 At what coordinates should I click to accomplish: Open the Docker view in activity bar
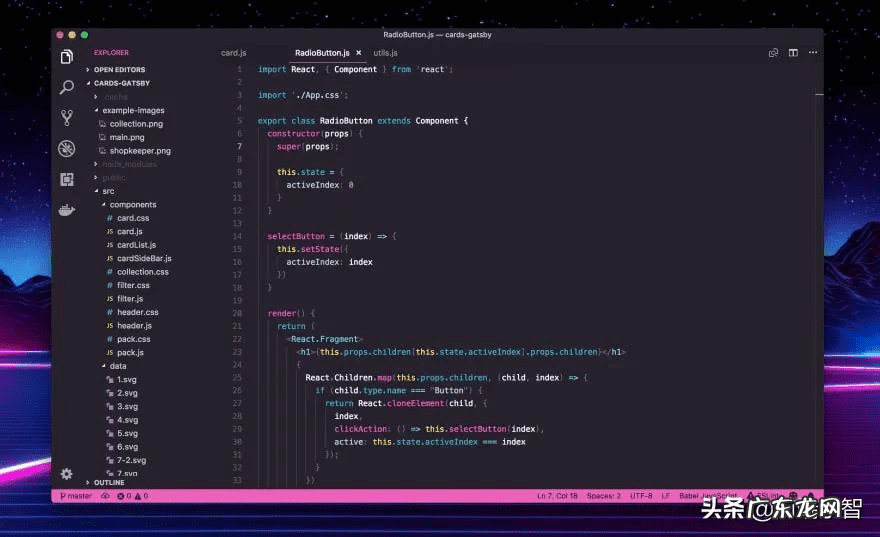point(67,210)
